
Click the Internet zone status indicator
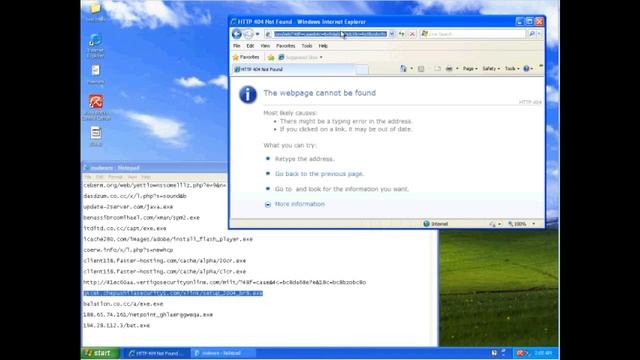coord(436,224)
